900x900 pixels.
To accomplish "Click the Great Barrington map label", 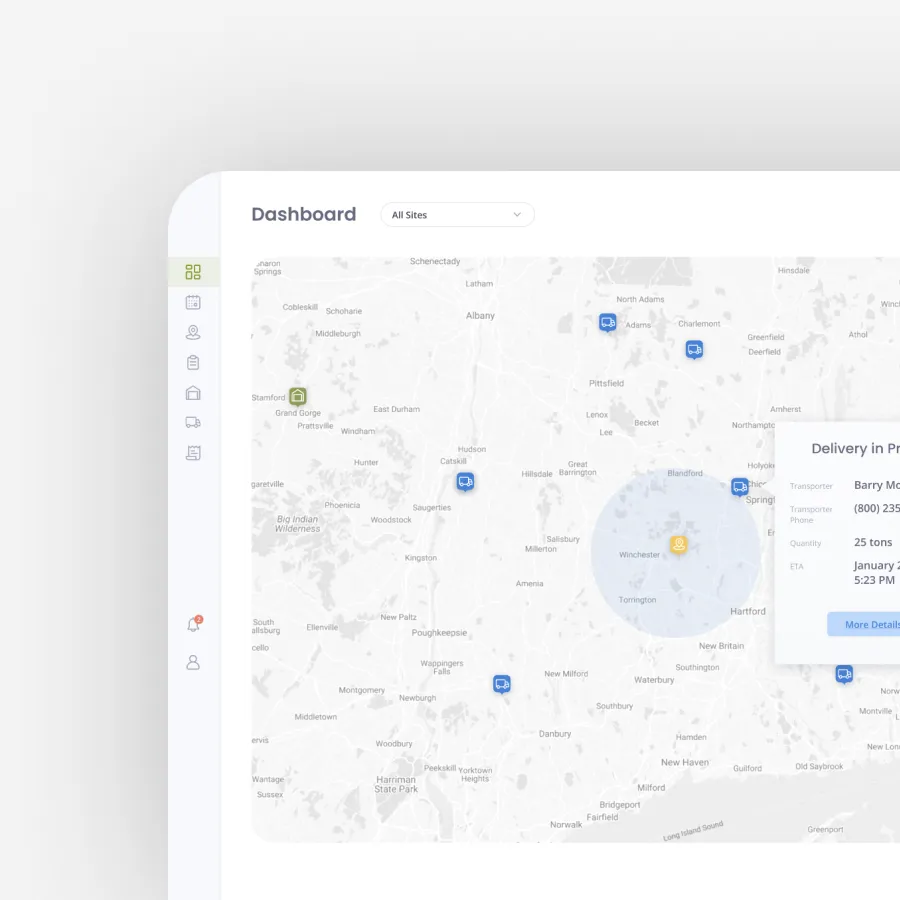I will [577, 468].
